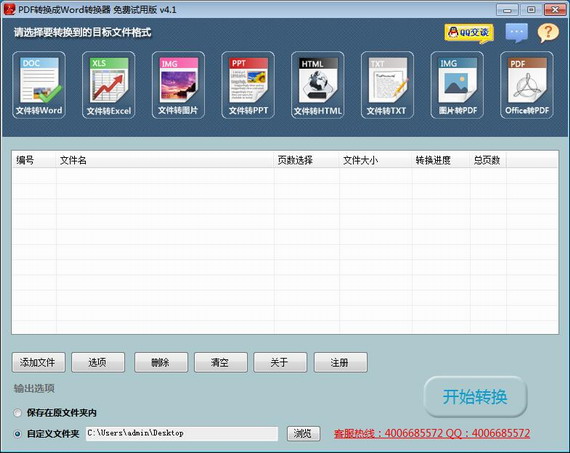Choose the 文件转PPT format icon
The width and height of the screenshot is (570, 453).
(248, 85)
